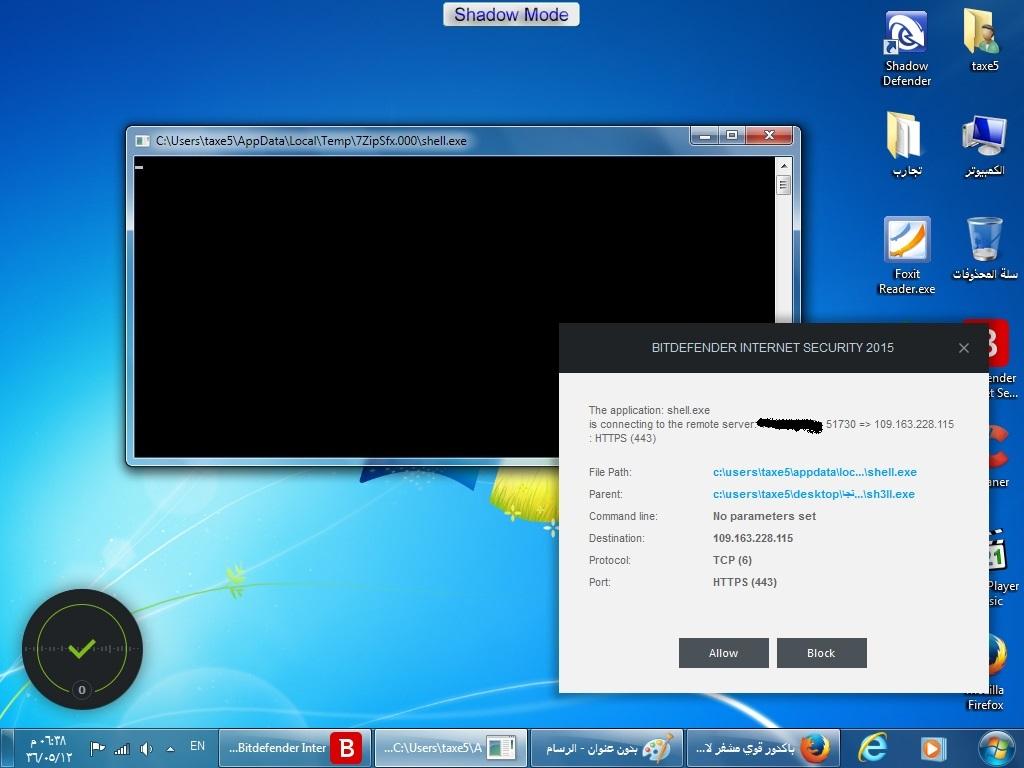The height and width of the screenshot is (768, 1024).
Task: Click the Shadow Mode label at top
Action: coord(511,14)
